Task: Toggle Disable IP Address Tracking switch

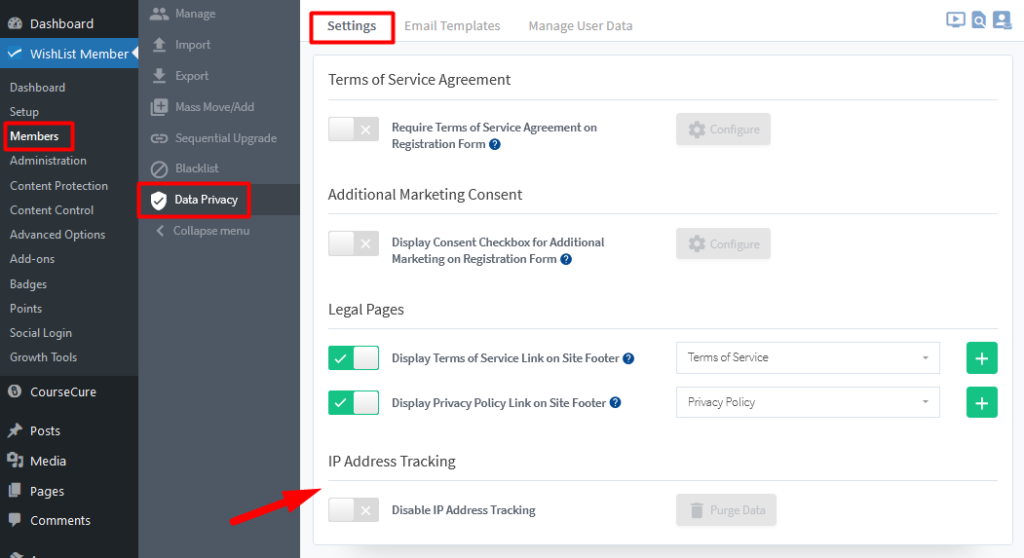Action: coord(353,510)
